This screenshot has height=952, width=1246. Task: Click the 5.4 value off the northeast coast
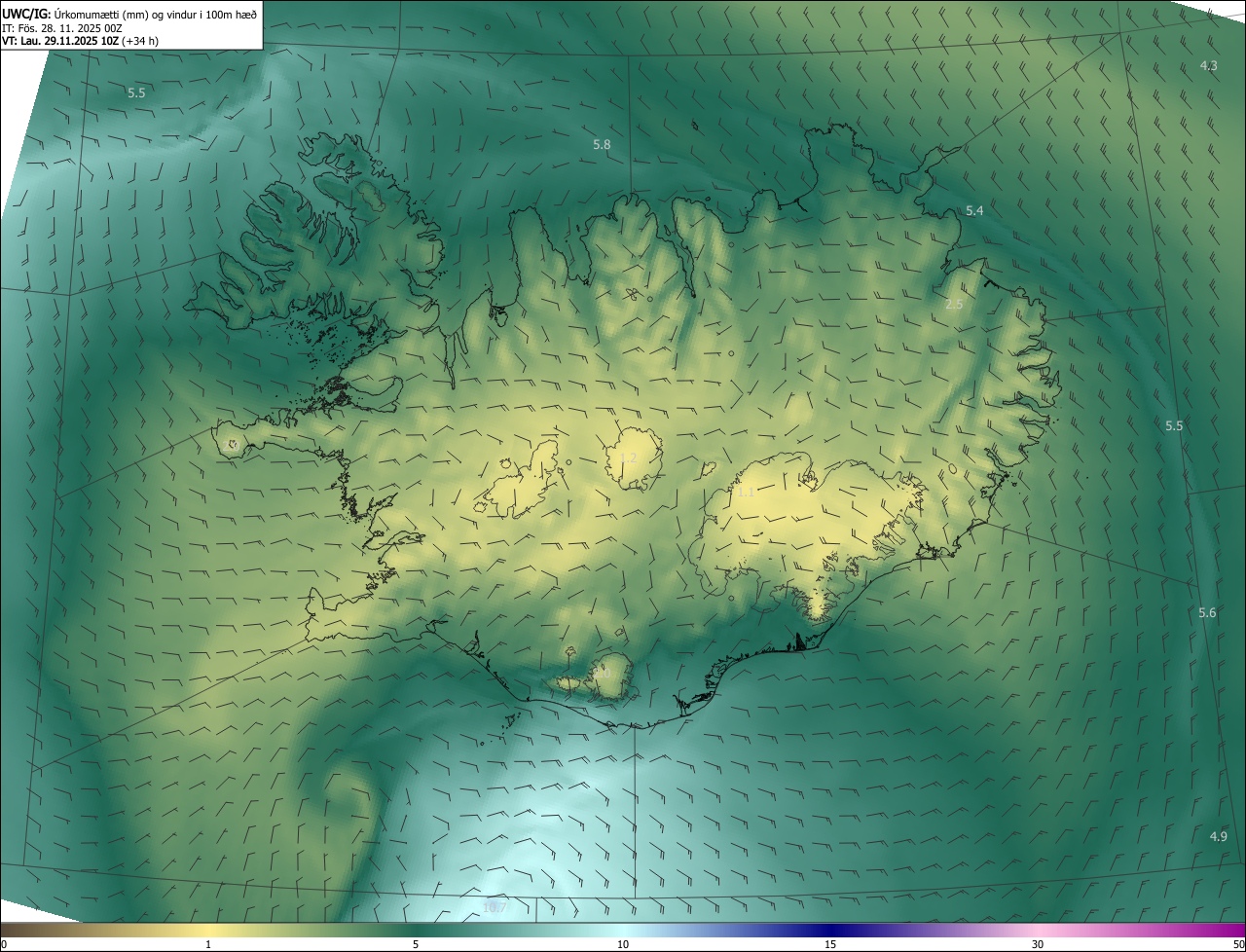pos(974,211)
